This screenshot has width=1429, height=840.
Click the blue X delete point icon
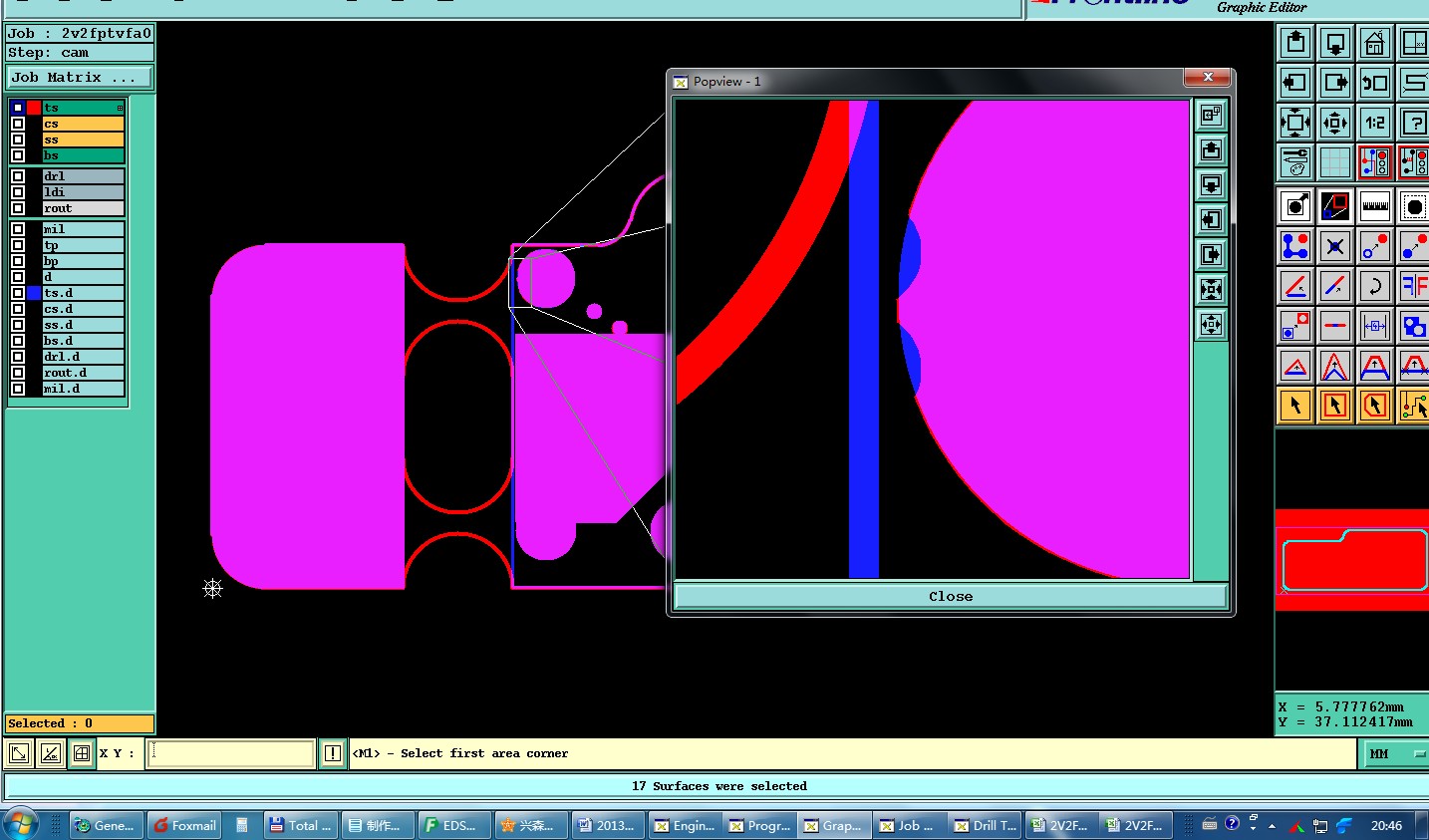tap(1335, 246)
